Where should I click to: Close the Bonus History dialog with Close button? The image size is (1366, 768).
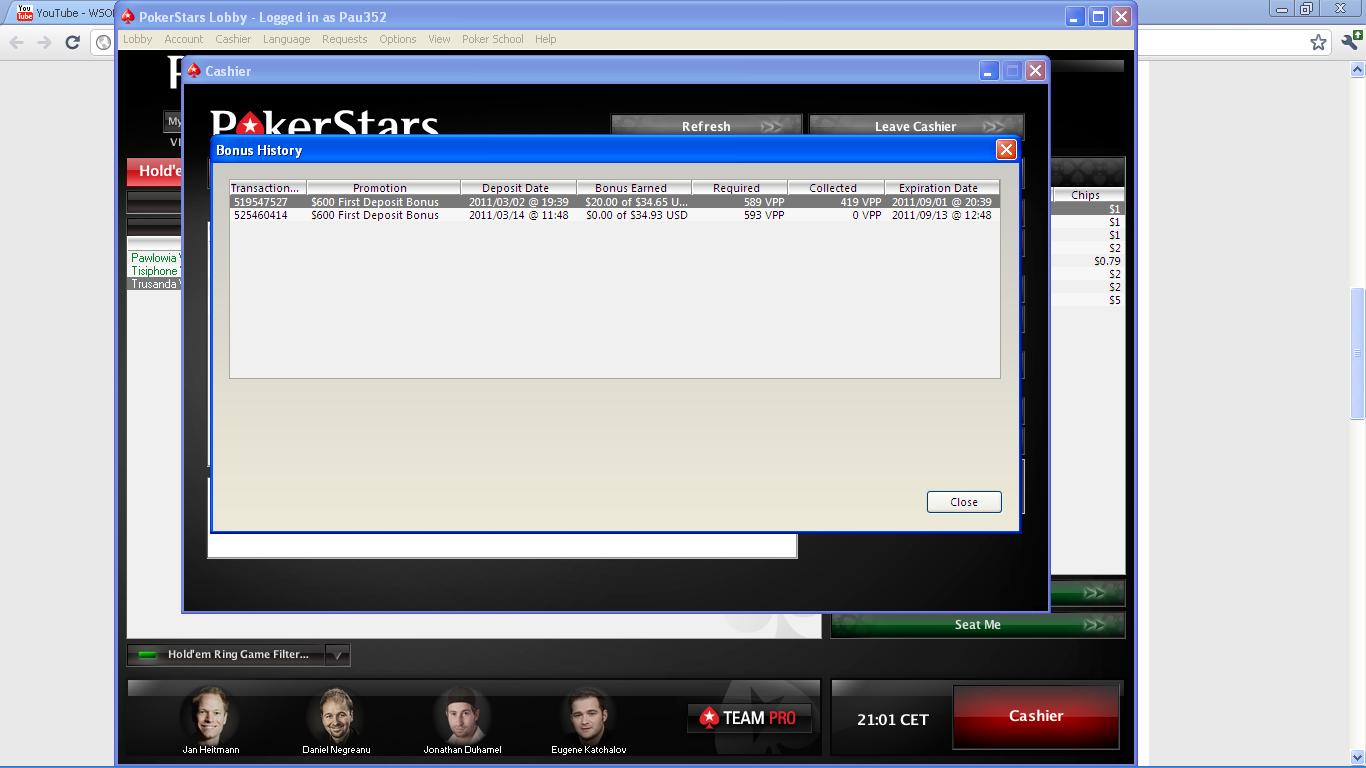(964, 502)
